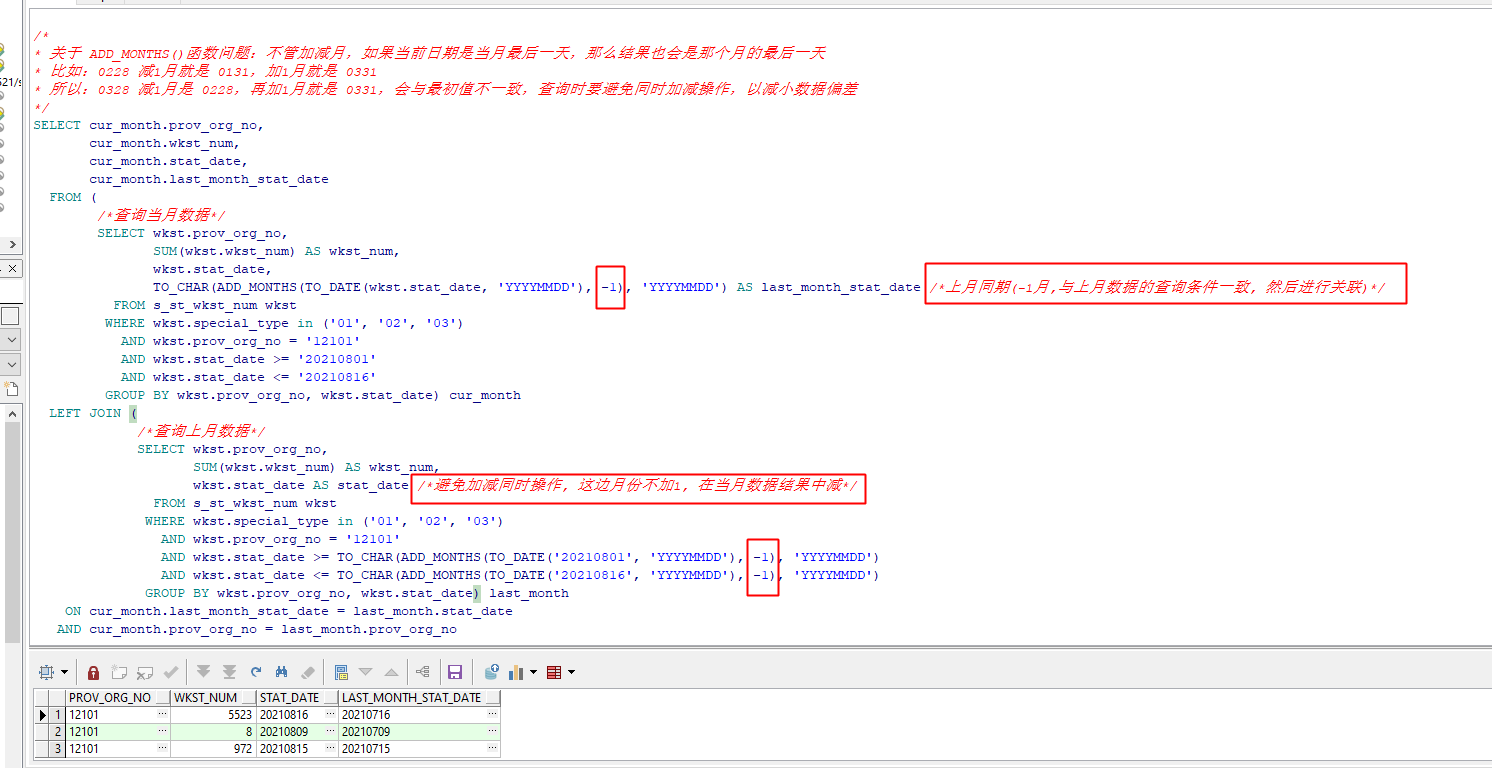Collapse the left sidebar panel
The width and height of the screenshot is (1492, 768).
[13, 244]
